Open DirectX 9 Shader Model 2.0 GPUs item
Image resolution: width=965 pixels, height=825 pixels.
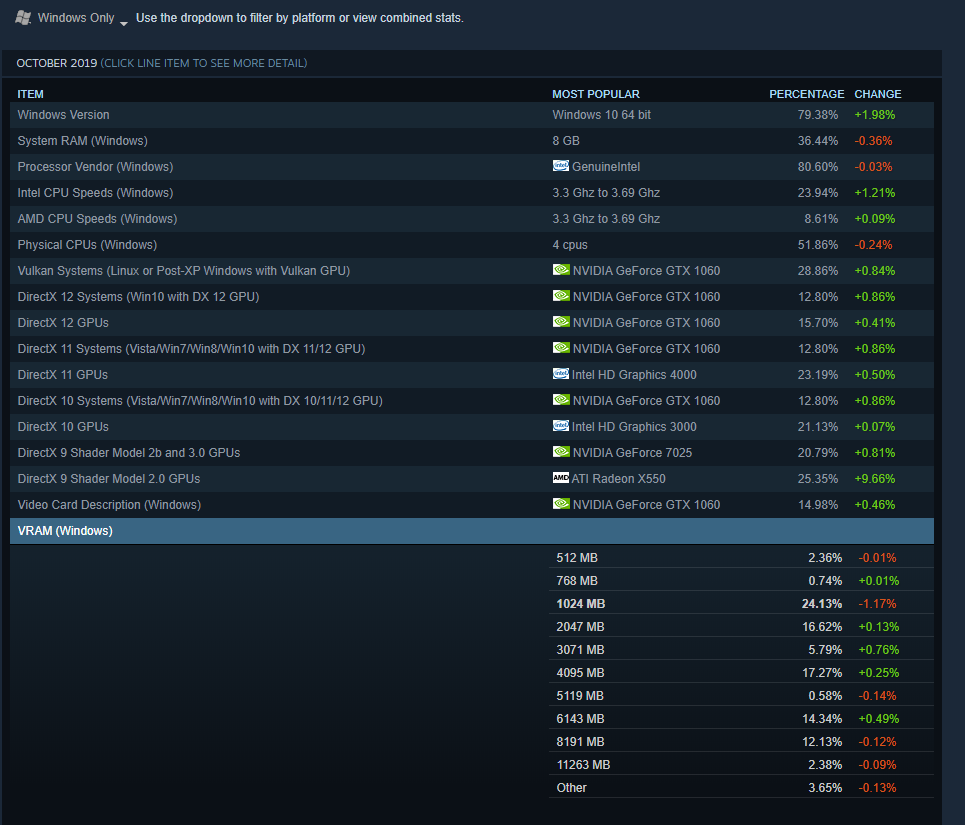[471, 479]
